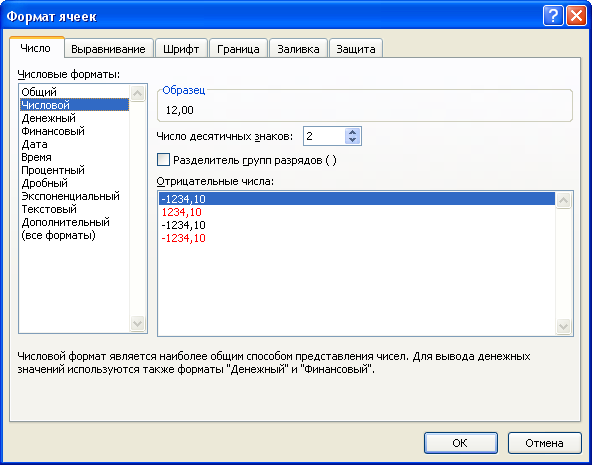Open the Выравнивание tab
This screenshot has height=465, width=592.
point(108,49)
